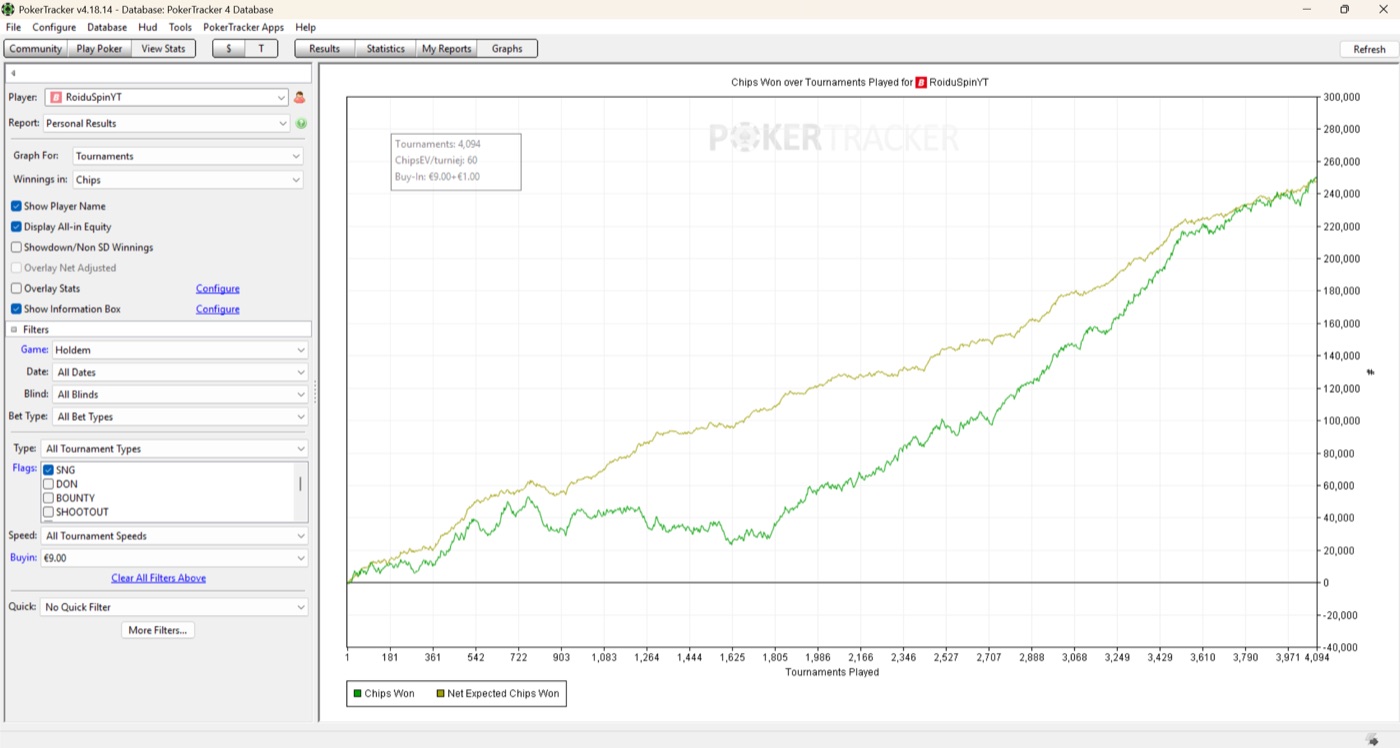Expand the Buyin dropdown showing €9.00
The image size is (1400, 748).
pyautogui.click(x=175, y=558)
